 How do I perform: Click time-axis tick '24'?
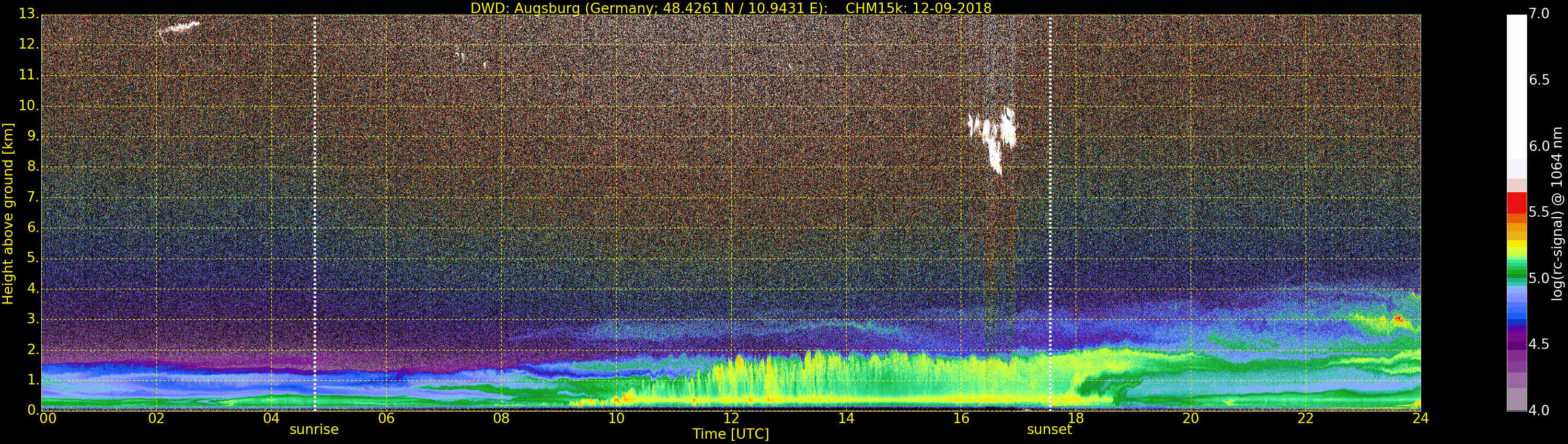[x=1421, y=418]
